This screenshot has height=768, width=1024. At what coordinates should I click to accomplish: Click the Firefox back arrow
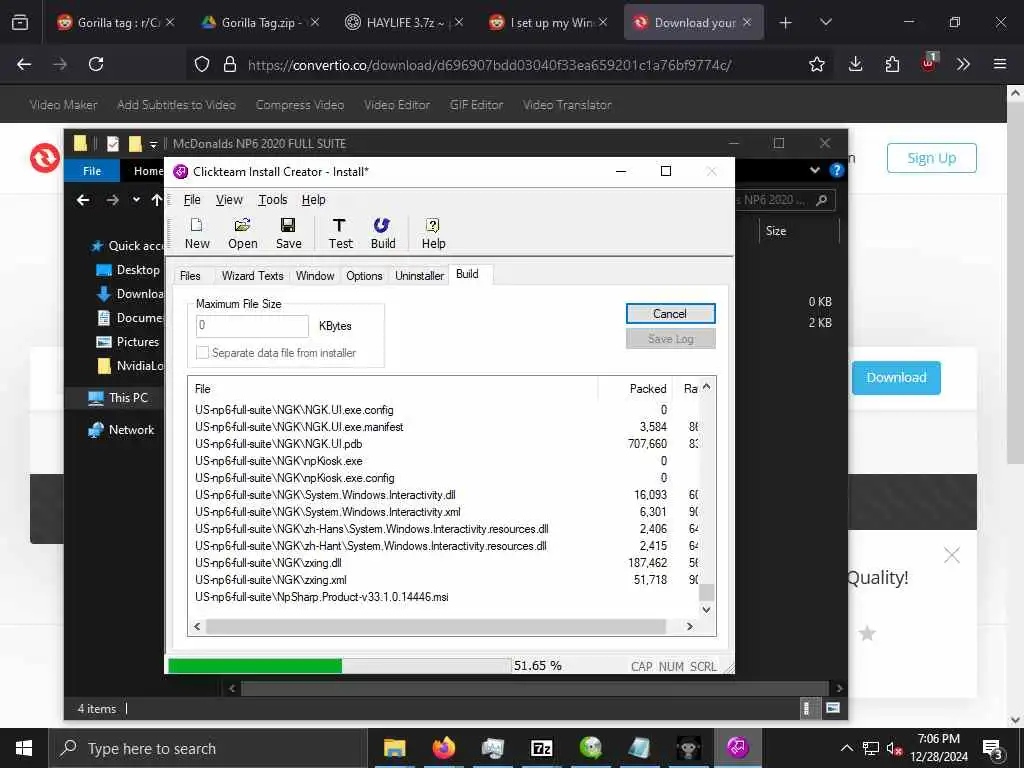(x=24, y=64)
